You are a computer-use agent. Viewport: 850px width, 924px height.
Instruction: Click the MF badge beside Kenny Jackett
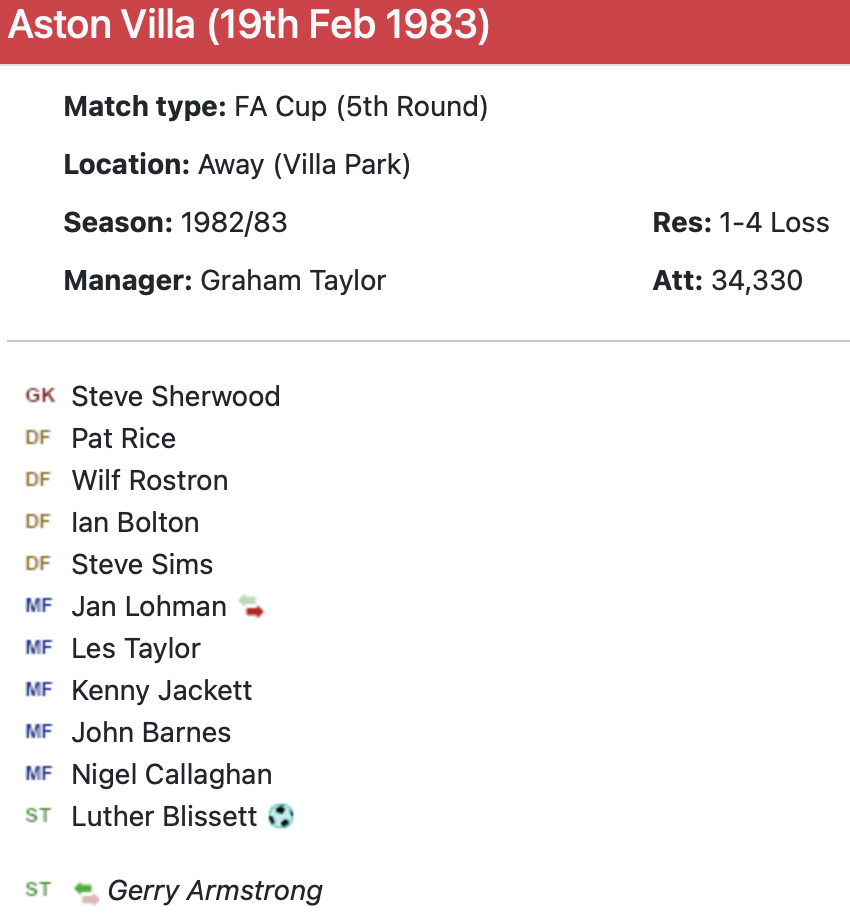[38, 690]
